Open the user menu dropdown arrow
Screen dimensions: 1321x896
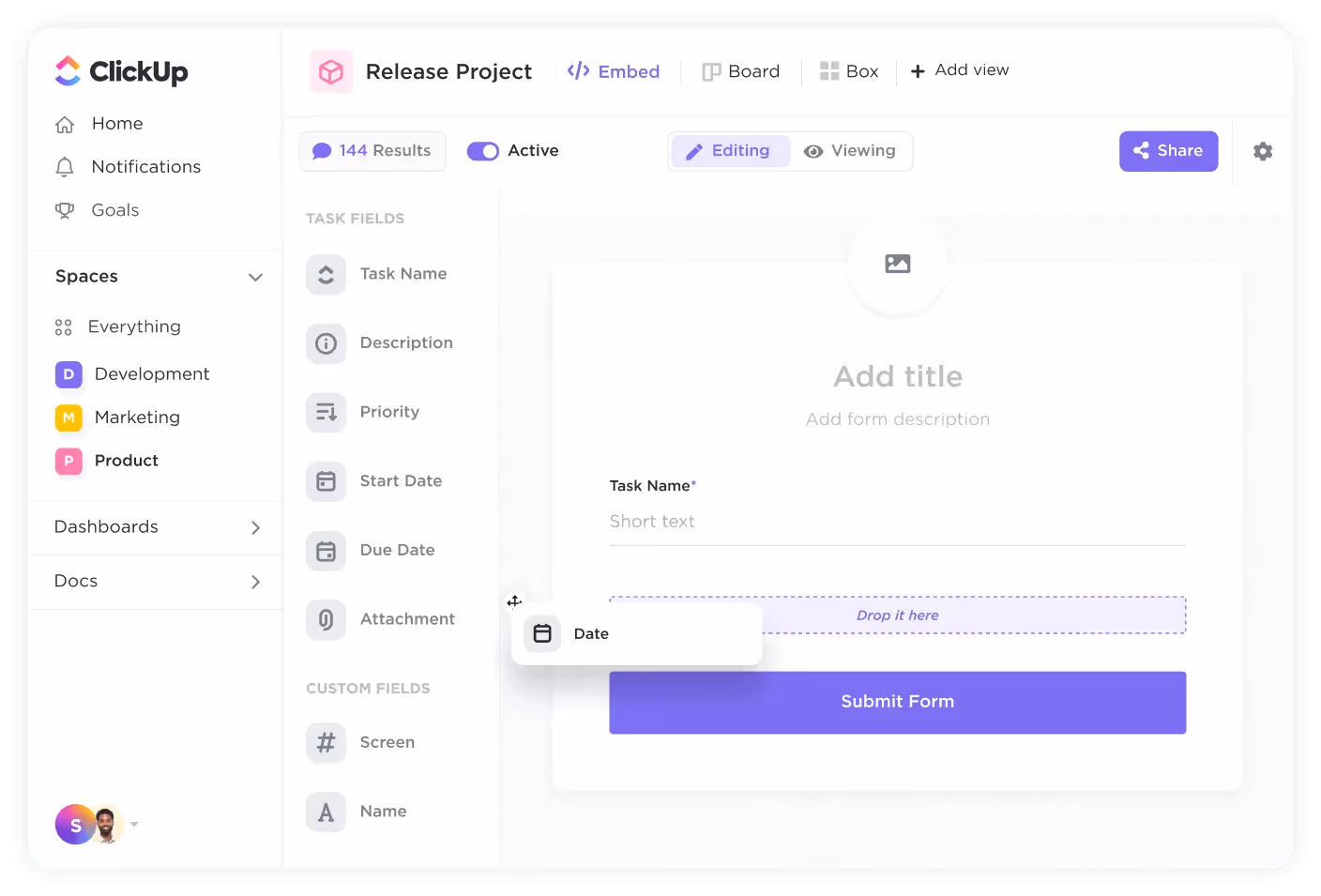[x=134, y=825]
